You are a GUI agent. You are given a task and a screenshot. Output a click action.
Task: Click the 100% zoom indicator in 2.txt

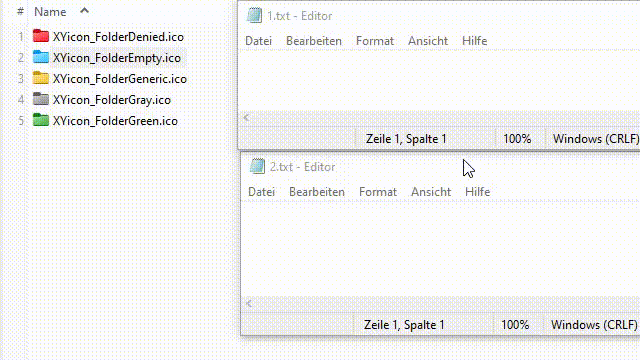pyautogui.click(x=515, y=325)
